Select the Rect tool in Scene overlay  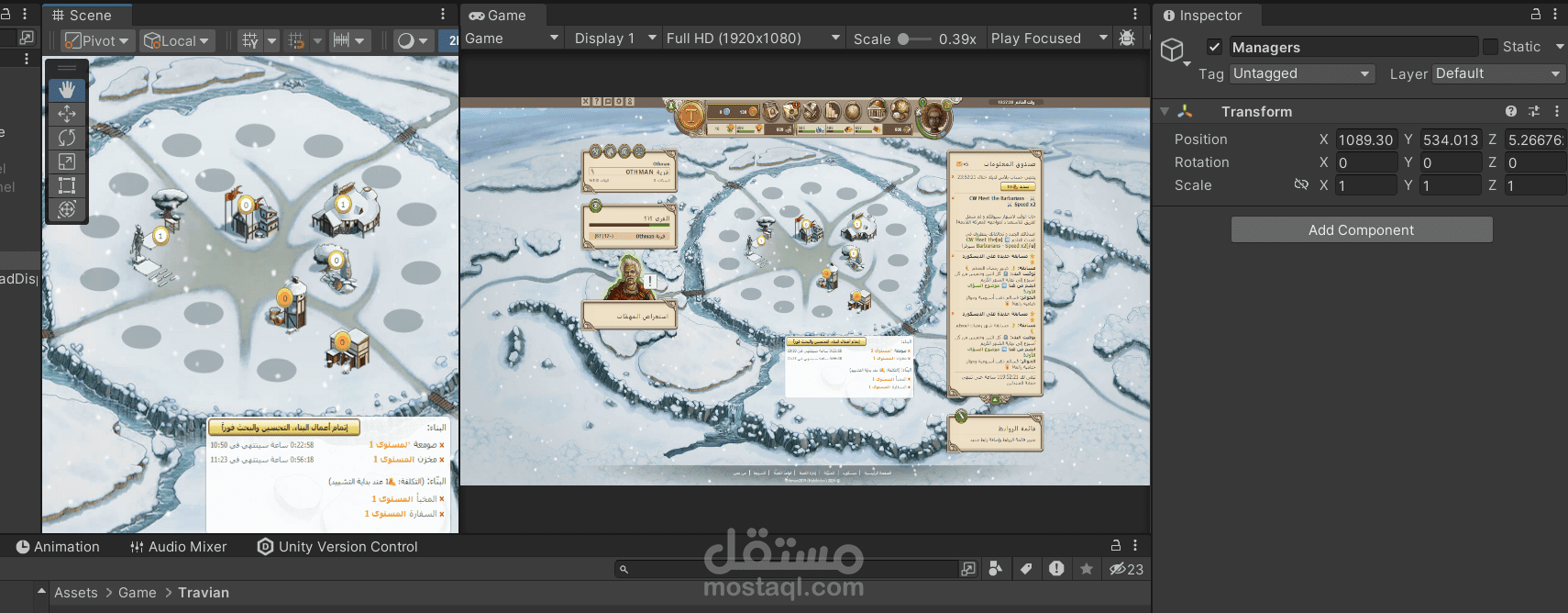(x=67, y=185)
